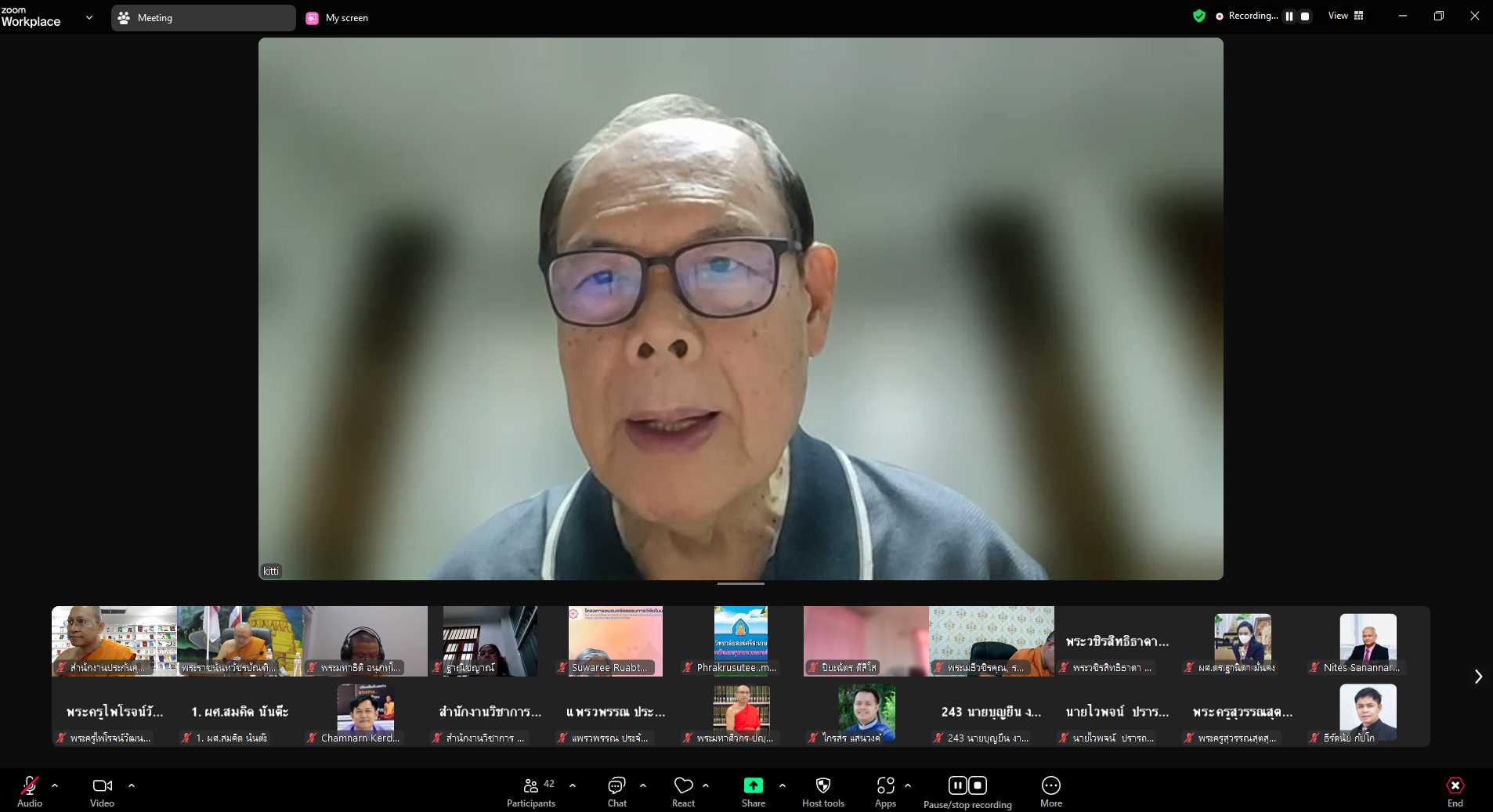Click the encryption shield icon at top
Viewport: 1493px width, 812px height.
1198,16
